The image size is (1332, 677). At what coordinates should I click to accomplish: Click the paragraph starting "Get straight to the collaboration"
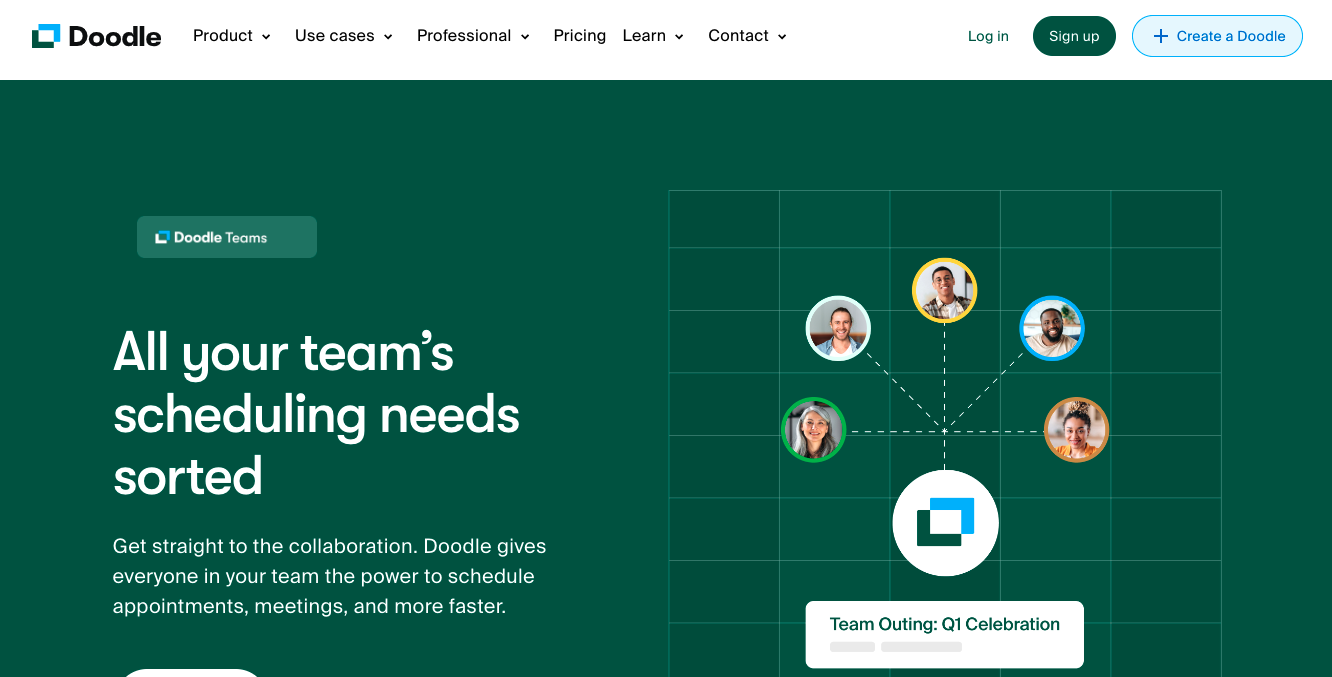click(330, 576)
